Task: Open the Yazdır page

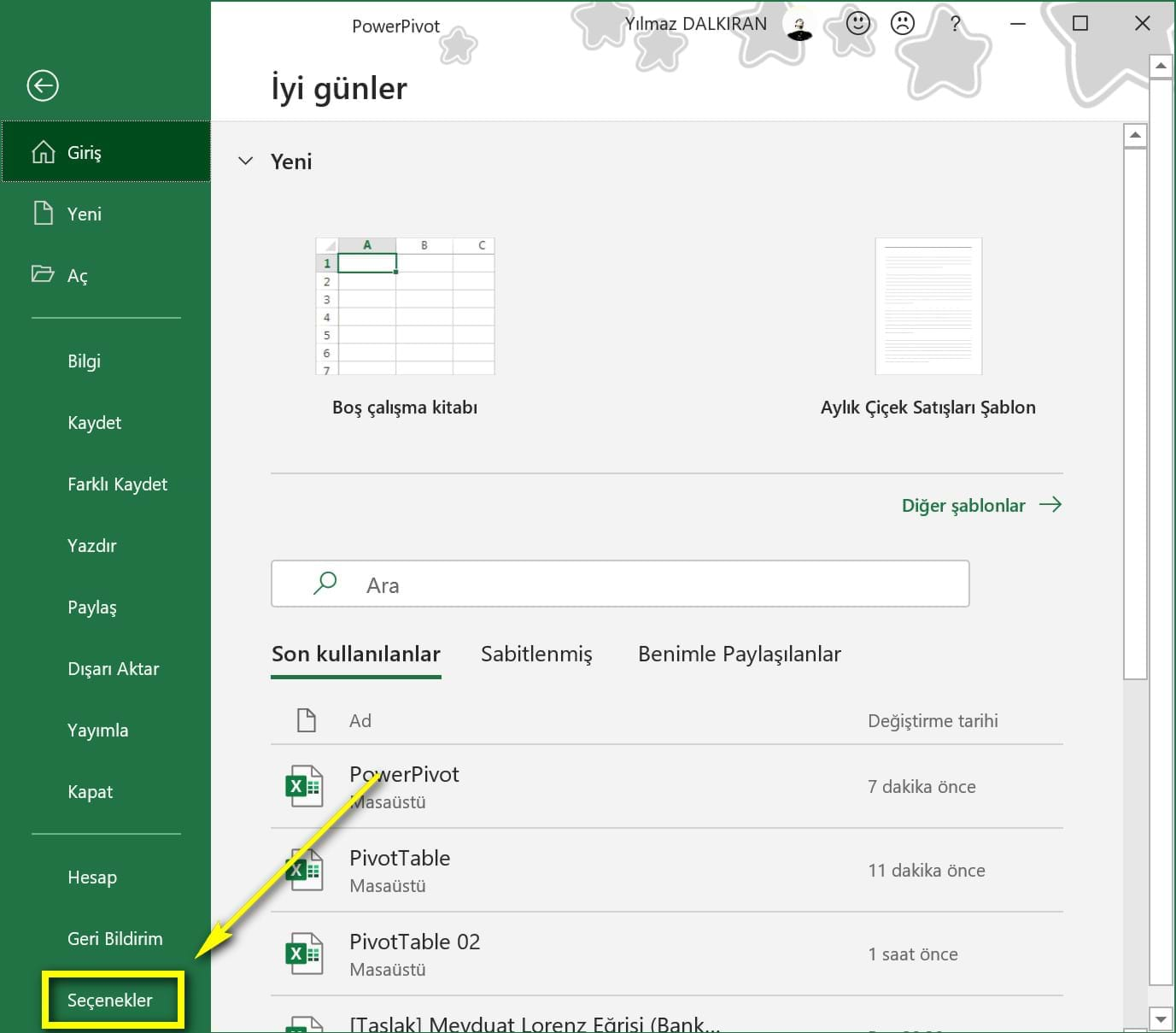Action: coord(91,546)
